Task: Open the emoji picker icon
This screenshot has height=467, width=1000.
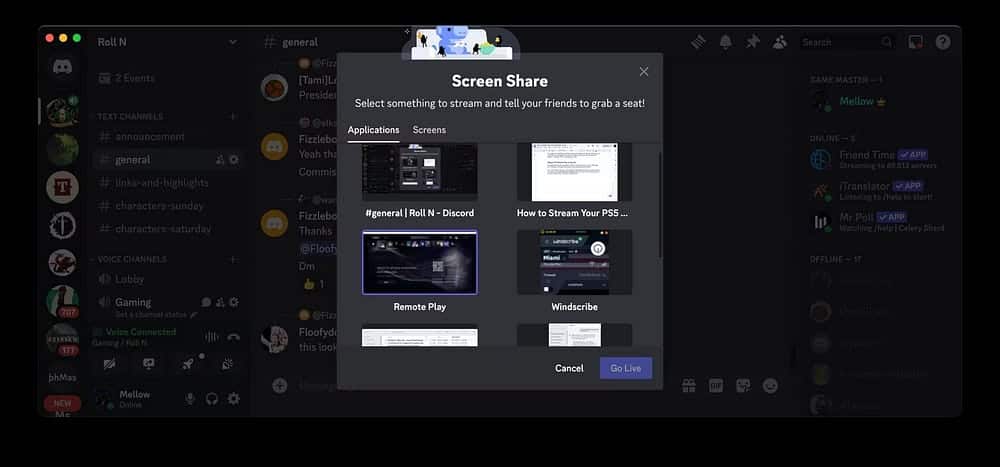Action: click(770, 385)
